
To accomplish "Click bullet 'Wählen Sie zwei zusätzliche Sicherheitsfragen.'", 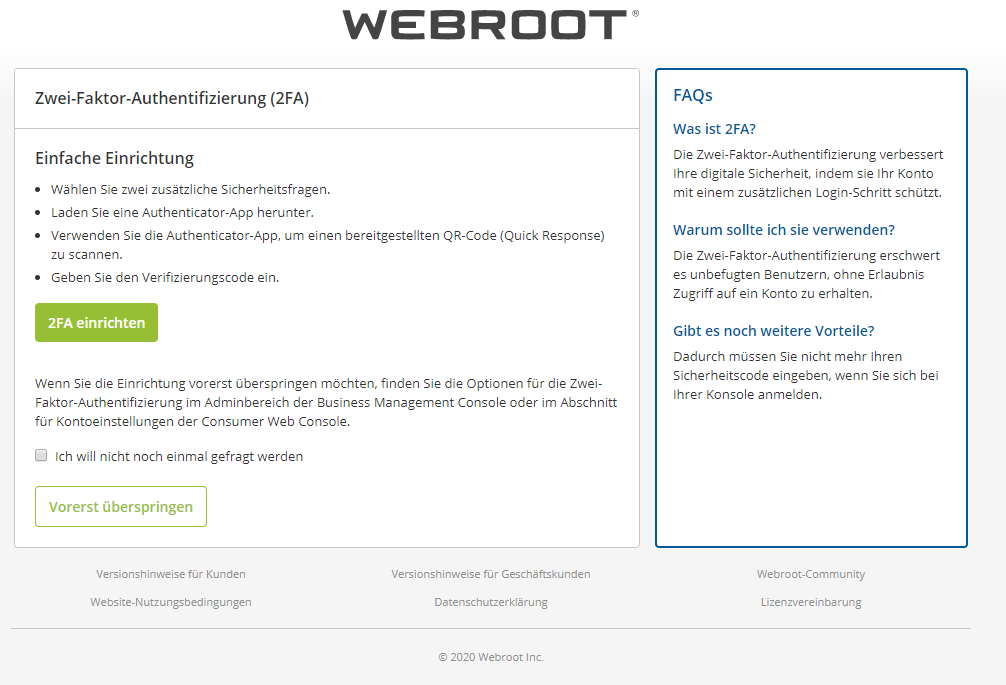I will 191,189.
